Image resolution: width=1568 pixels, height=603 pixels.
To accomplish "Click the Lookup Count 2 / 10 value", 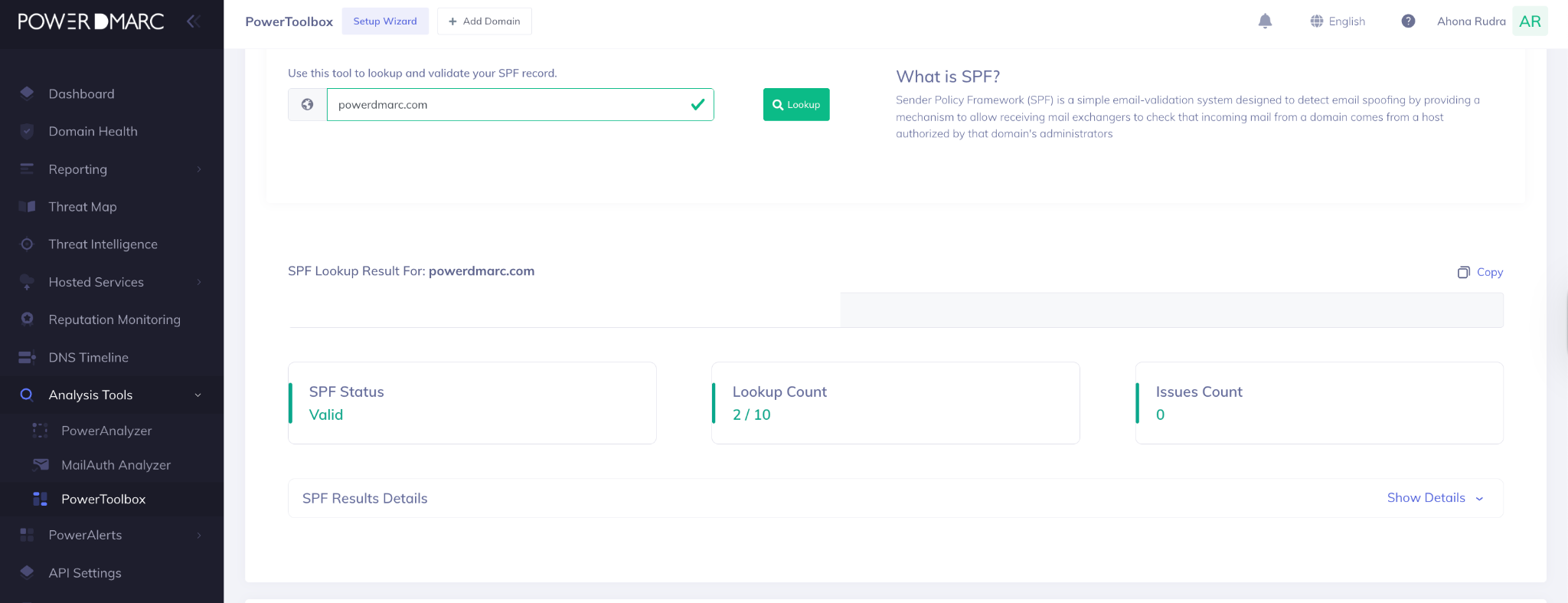I will click(751, 415).
